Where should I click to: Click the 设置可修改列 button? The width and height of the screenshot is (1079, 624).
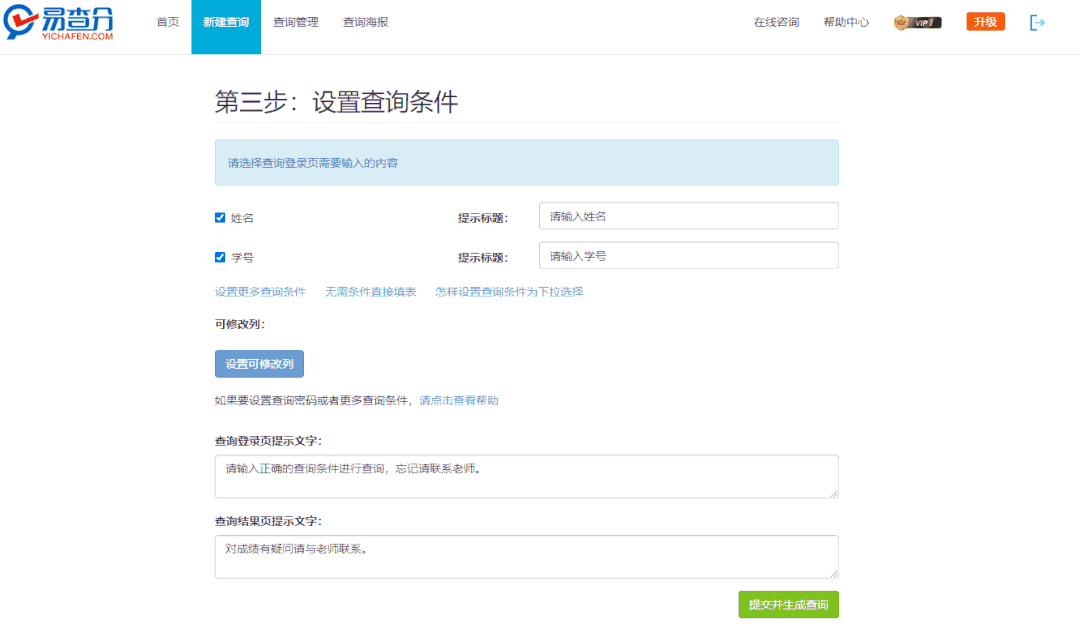[x=259, y=364]
